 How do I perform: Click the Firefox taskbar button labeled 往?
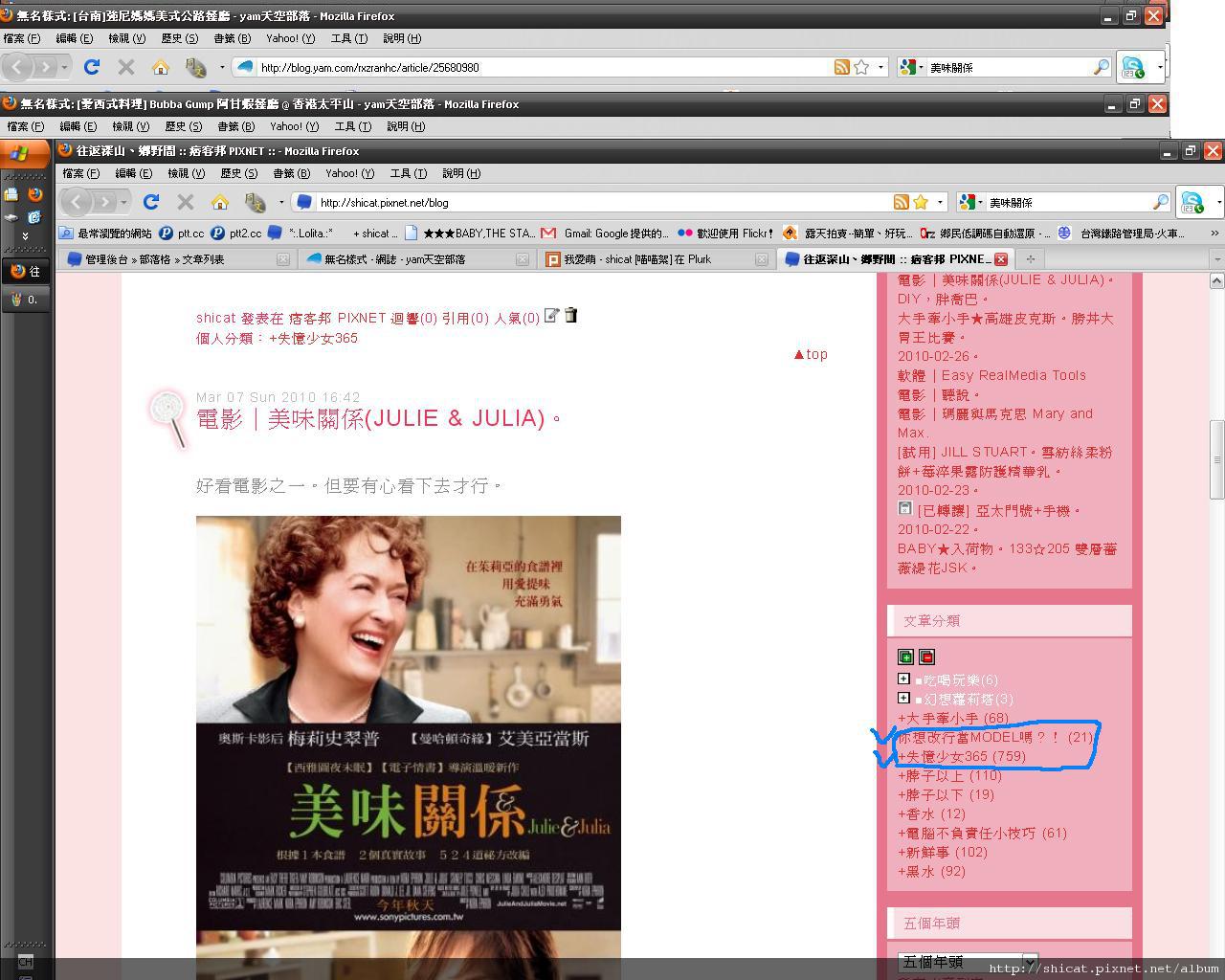[x=26, y=271]
